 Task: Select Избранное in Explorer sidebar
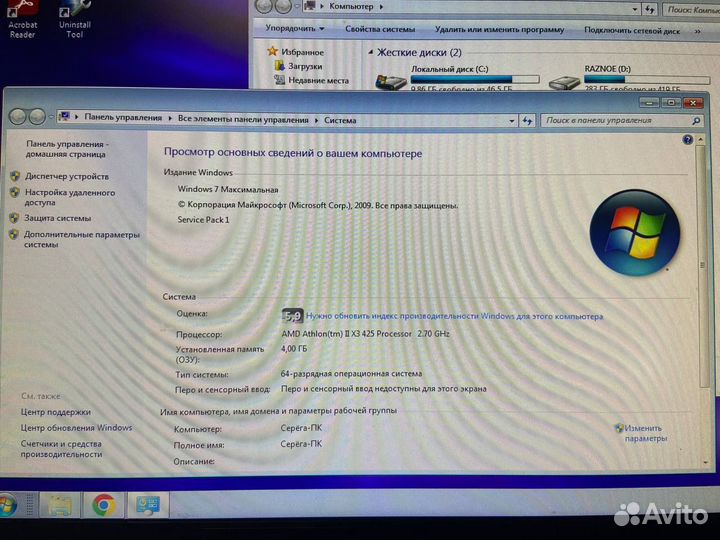coord(302,52)
